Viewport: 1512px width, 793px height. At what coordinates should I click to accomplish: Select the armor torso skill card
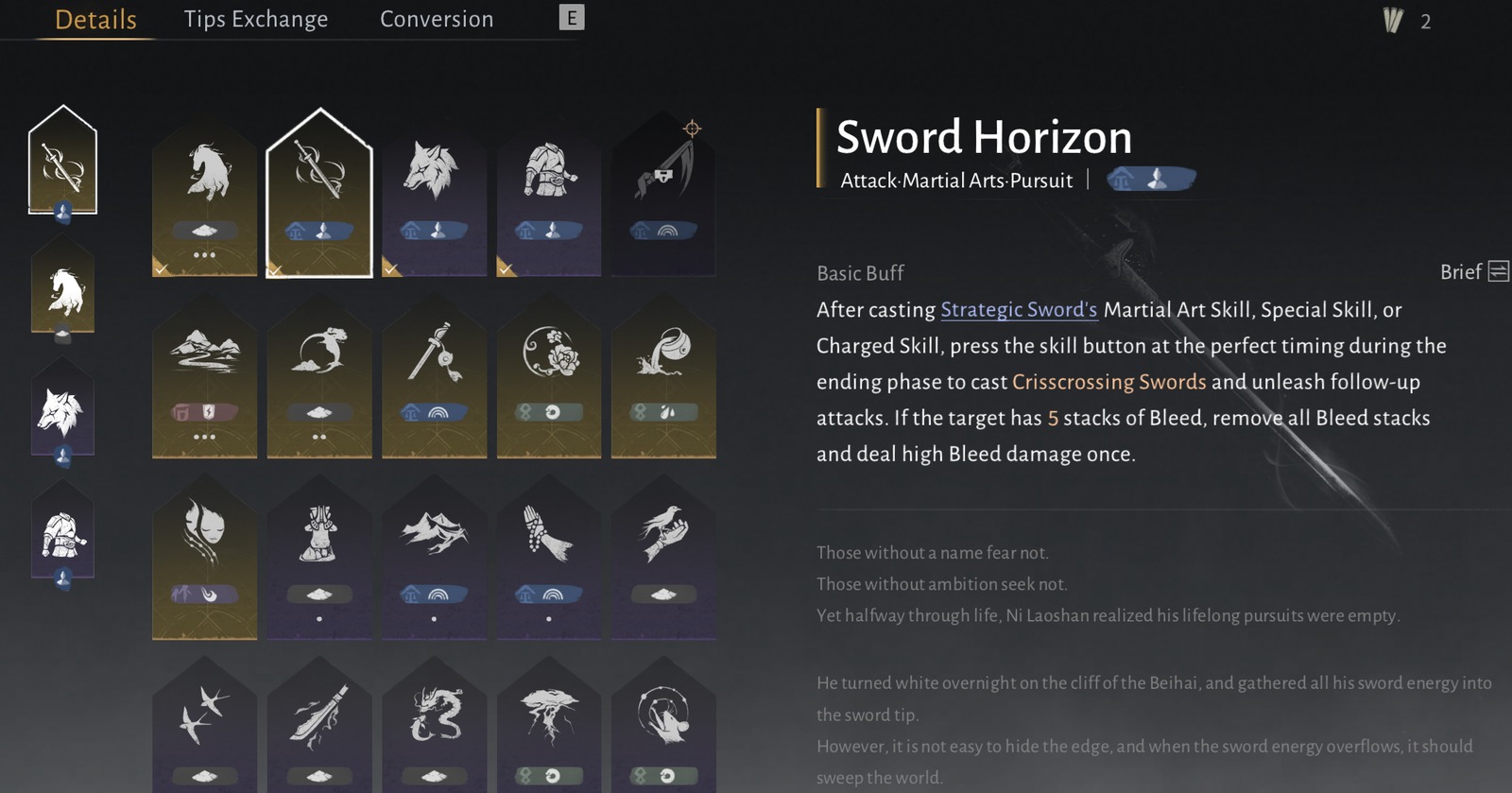(x=549, y=198)
